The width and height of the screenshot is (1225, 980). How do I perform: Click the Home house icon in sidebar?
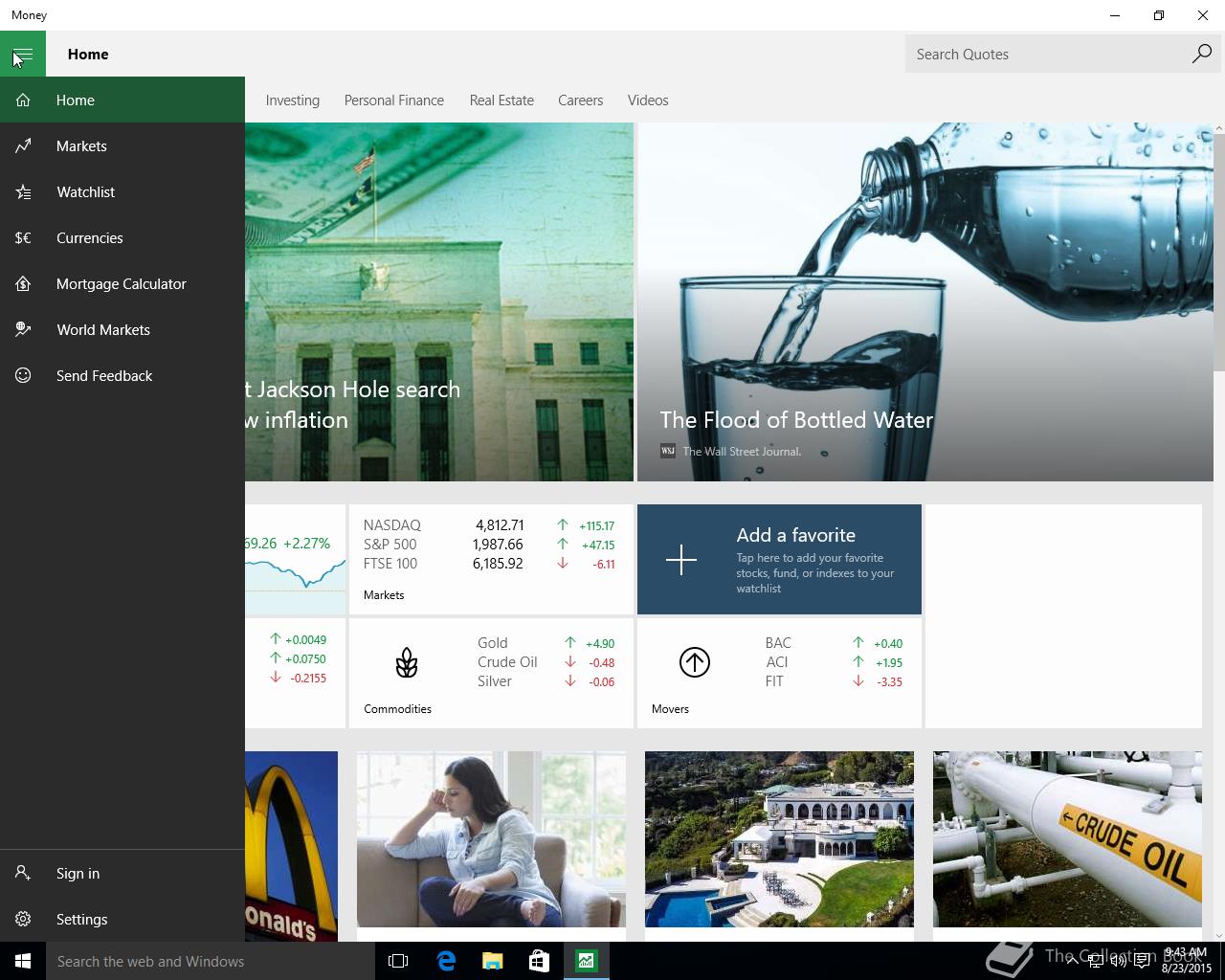point(23,100)
